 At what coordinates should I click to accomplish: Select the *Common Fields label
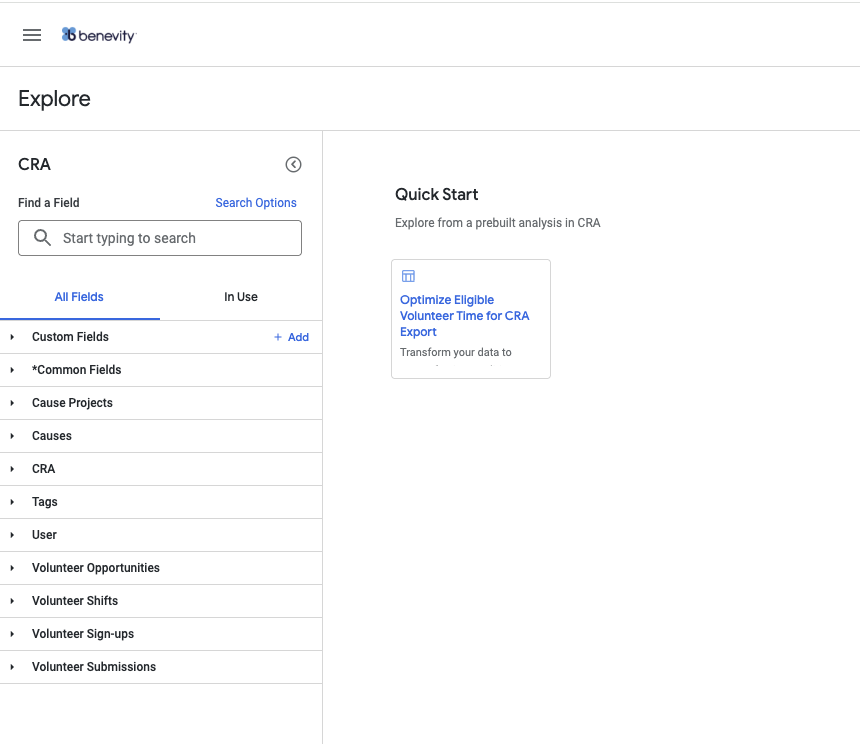click(76, 370)
